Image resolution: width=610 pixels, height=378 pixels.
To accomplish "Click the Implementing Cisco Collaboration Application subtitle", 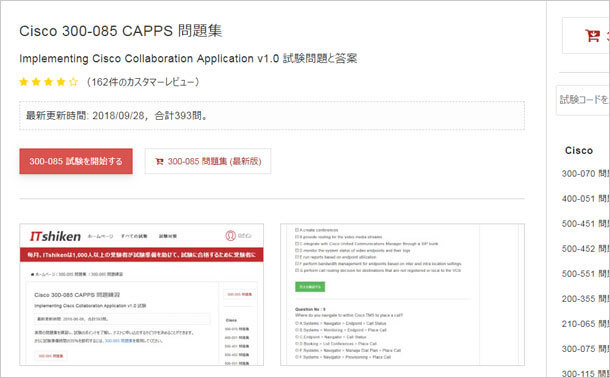I will coord(188,59).
